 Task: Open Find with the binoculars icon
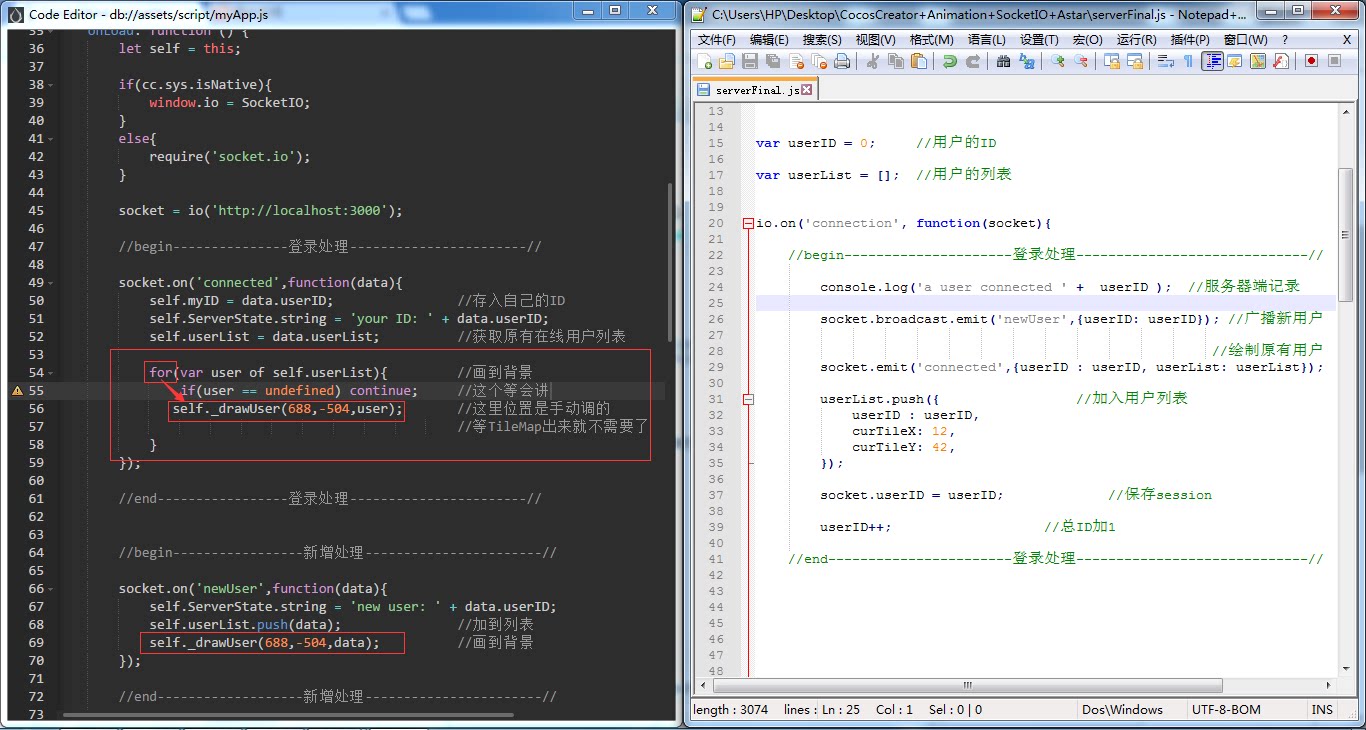point(1003,61)
